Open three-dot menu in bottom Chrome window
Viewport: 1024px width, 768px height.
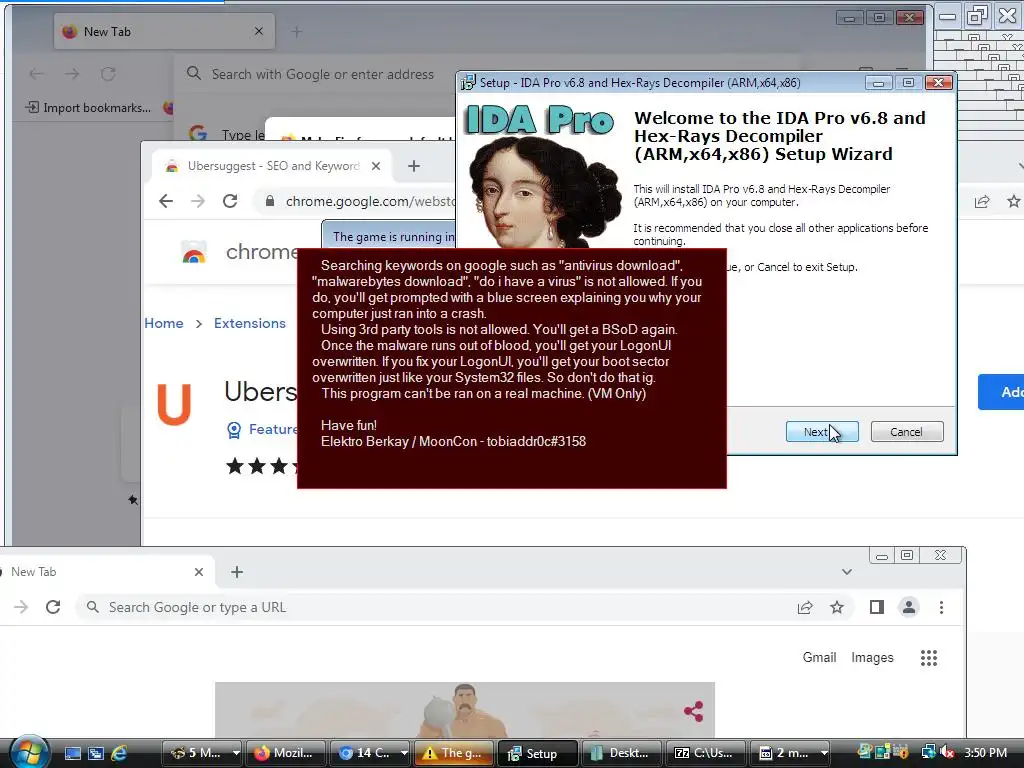941,607
